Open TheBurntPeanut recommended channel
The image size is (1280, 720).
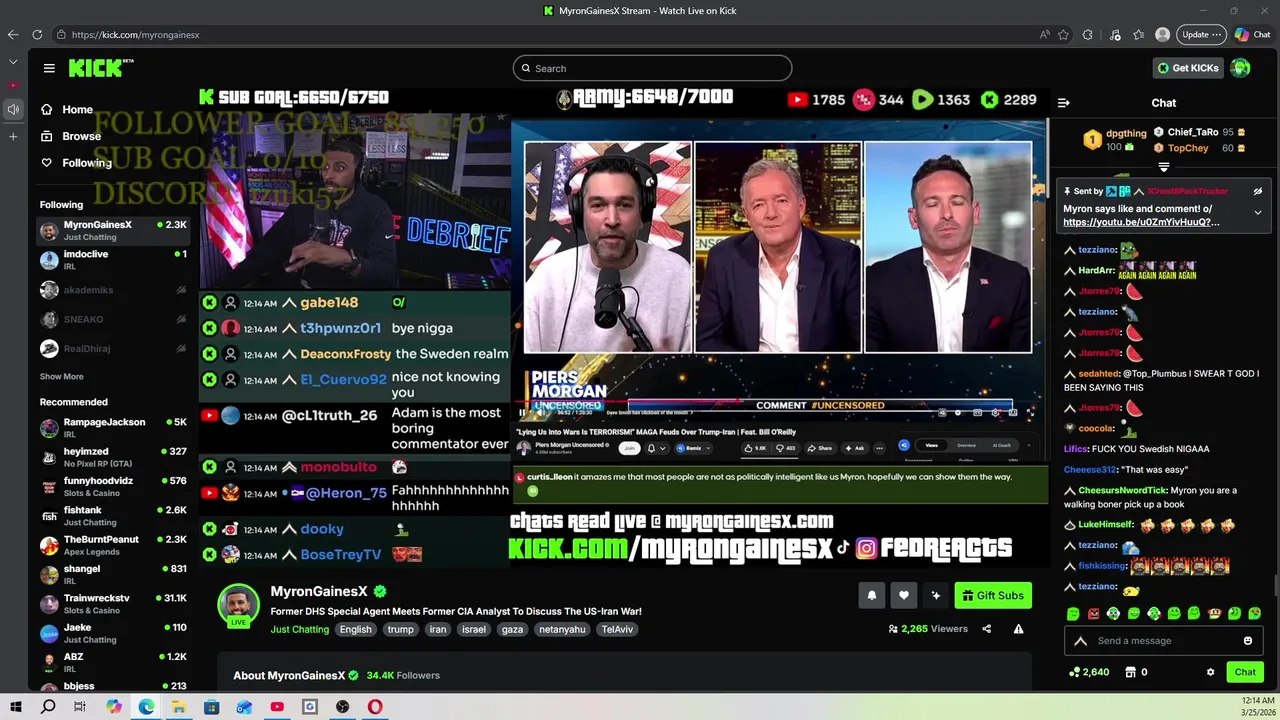(x=113, y=545)
